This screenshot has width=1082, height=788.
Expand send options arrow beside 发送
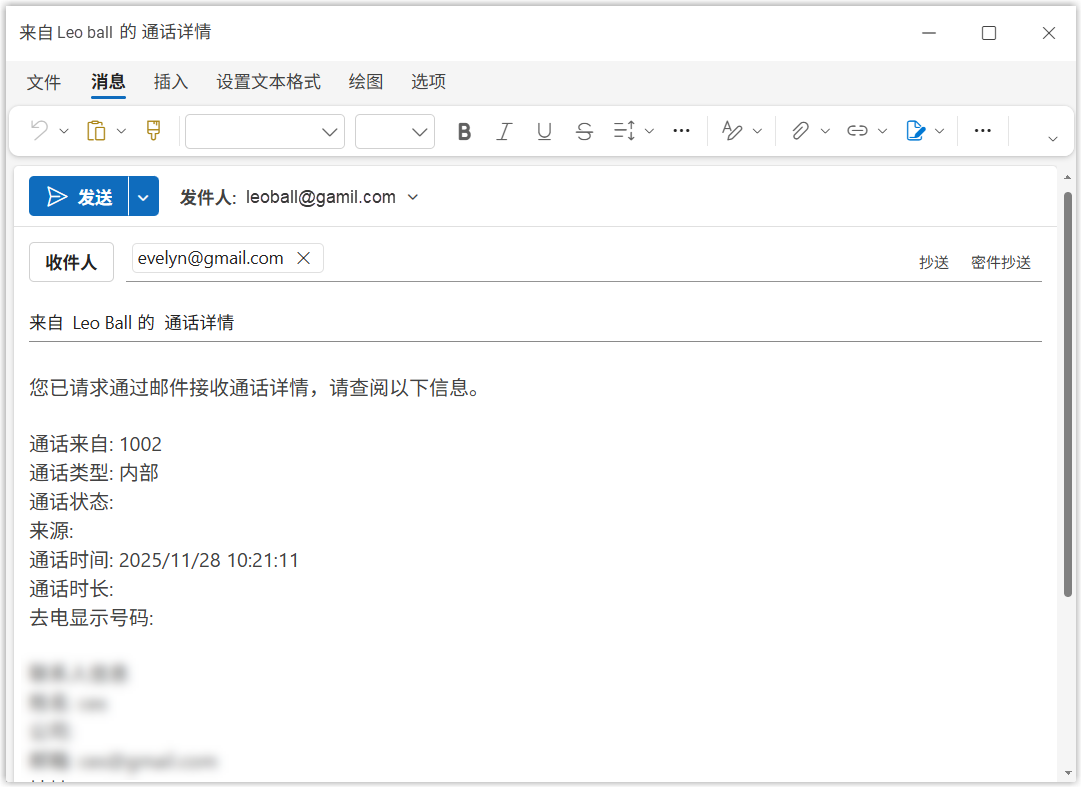144,197
